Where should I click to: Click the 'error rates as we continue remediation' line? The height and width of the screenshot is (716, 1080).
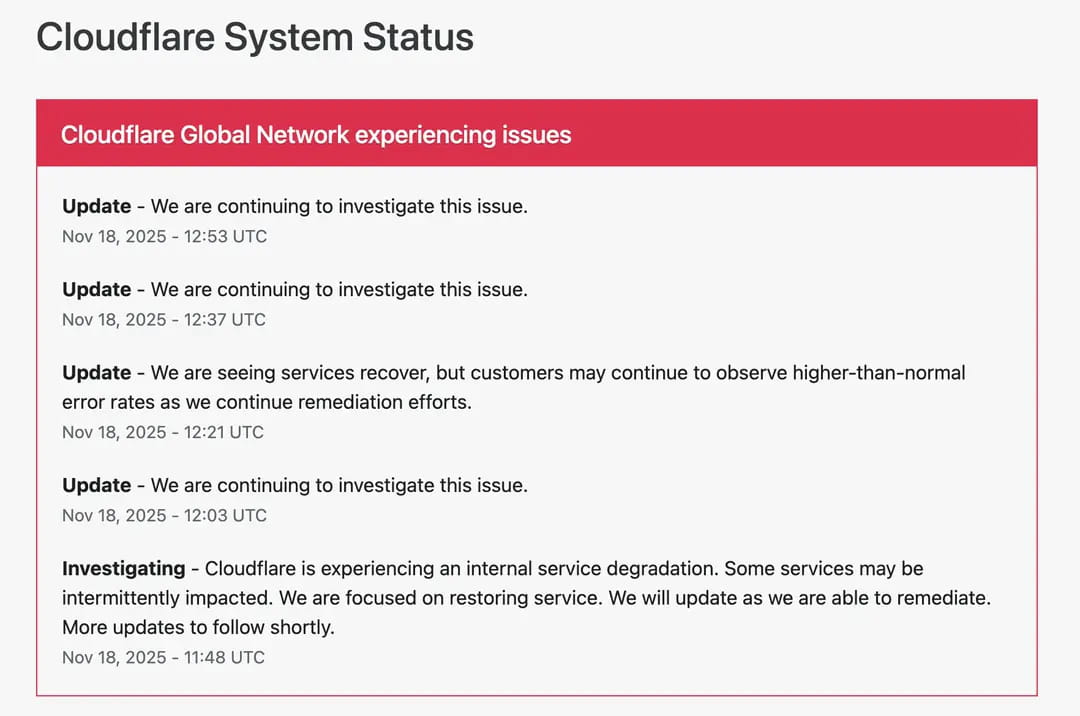tap(266, 402)
